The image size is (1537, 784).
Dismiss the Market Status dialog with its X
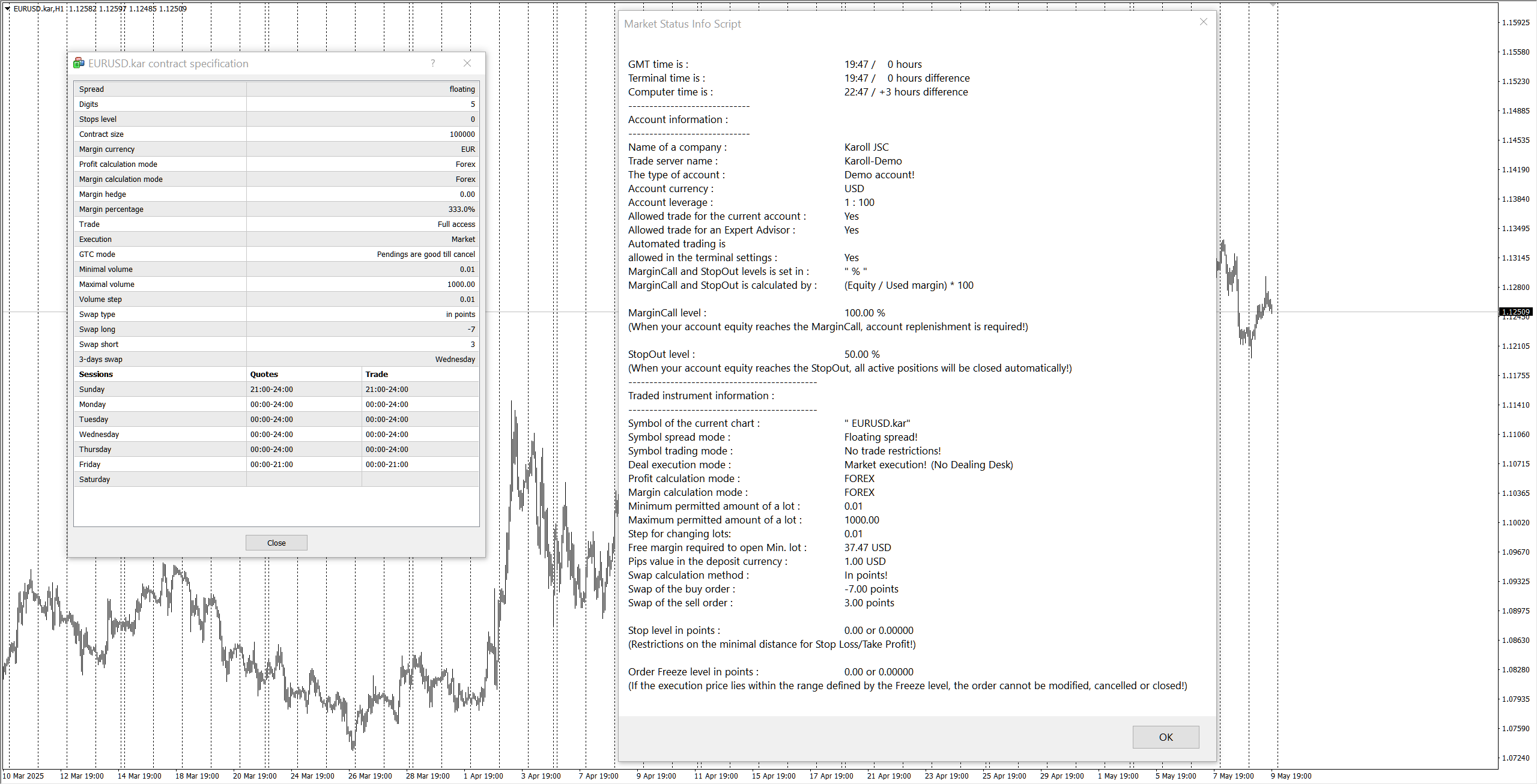(x=1203, y=22)
